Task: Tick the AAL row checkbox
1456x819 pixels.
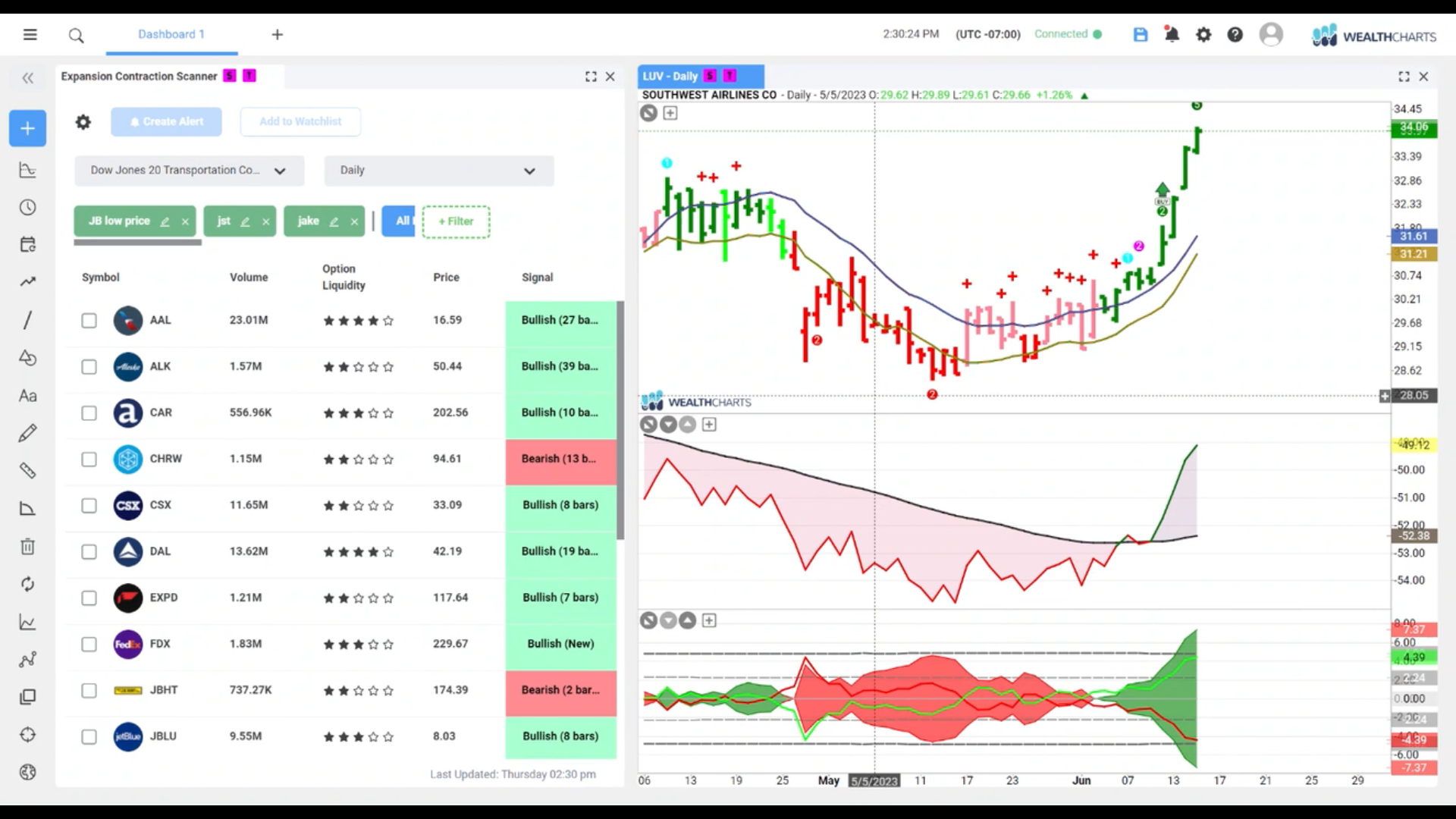Action: [x=89, y=321]
